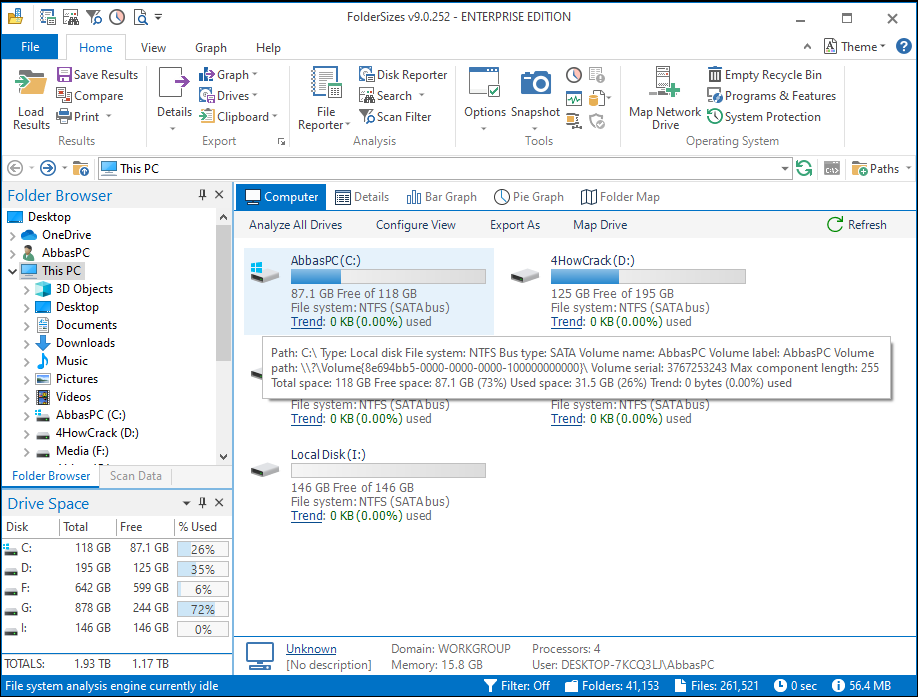The width and height of the screenshot is (918, 697).
Task: Collapse the This PC tree node
Action: pyautogui.click(x=12, y=271)
